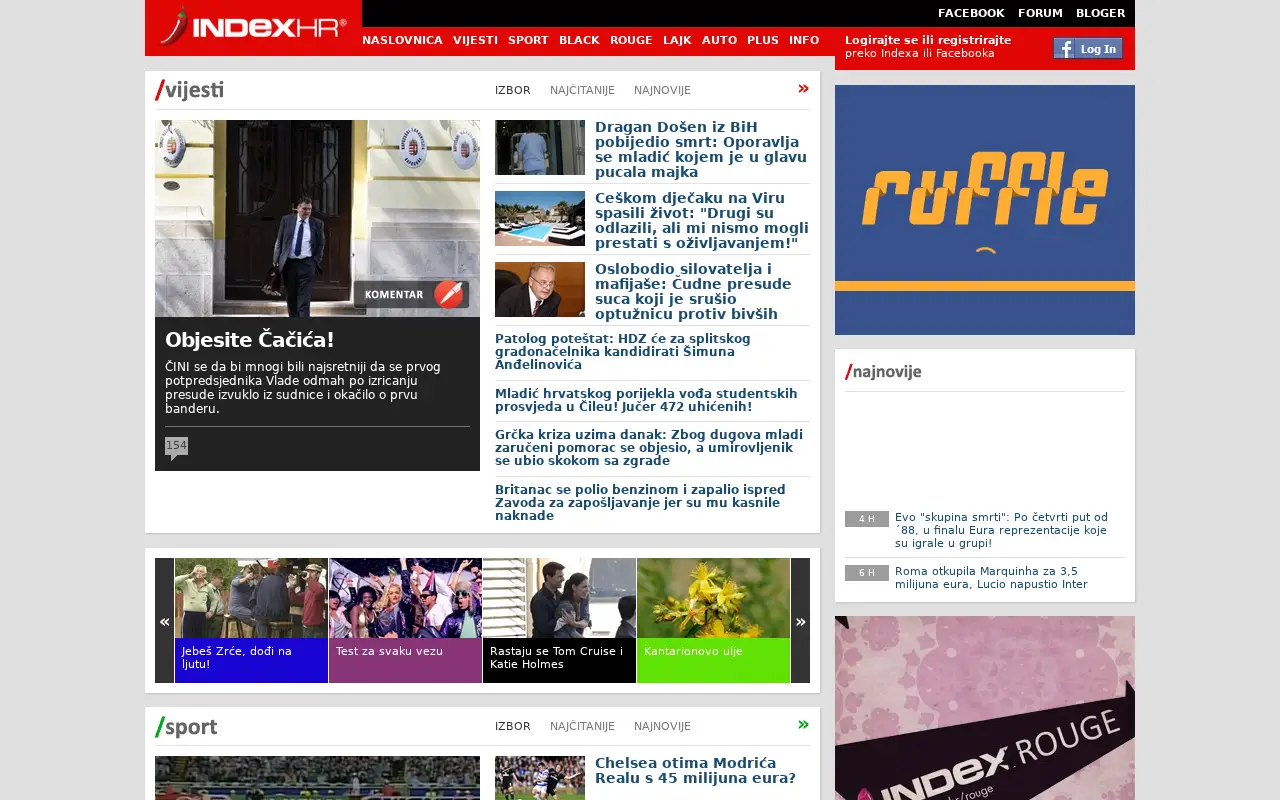The height and width of the screenshot is (800, 1280).
Task: Open the PLUS menu item
Action: [763, 40]
